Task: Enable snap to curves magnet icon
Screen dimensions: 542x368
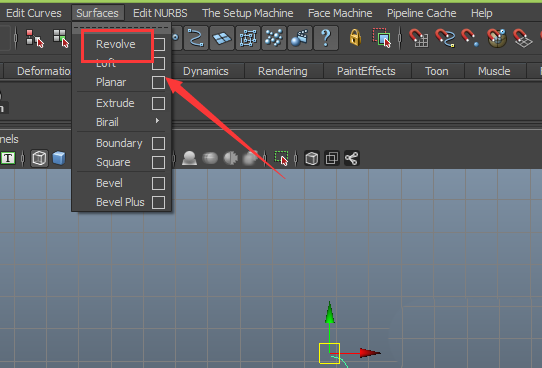Action: click(x=445, y=38)
